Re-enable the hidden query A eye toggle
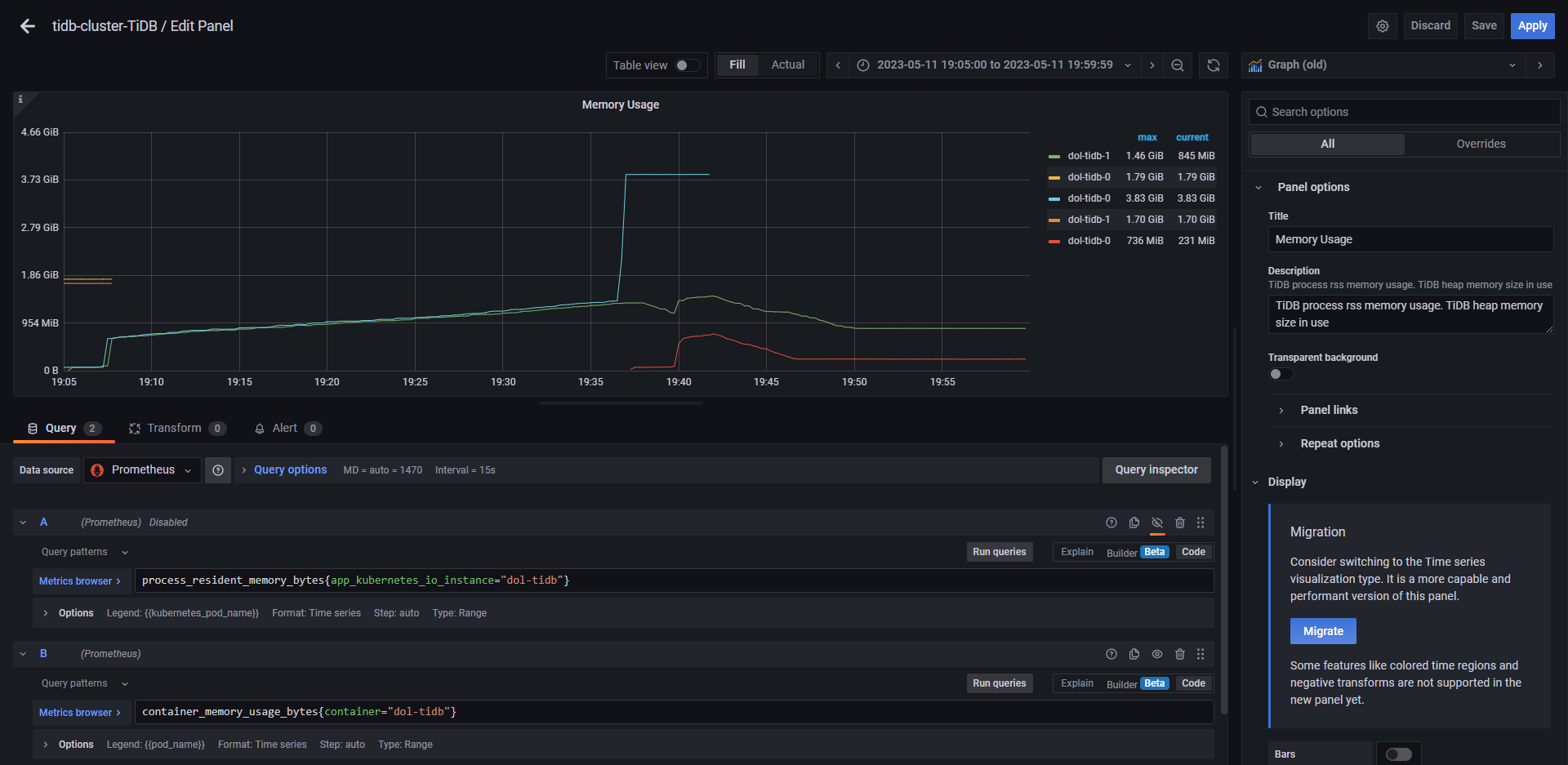This screenshot has height=765, width=1568. pyautogui.click(x=1156, y=523)
